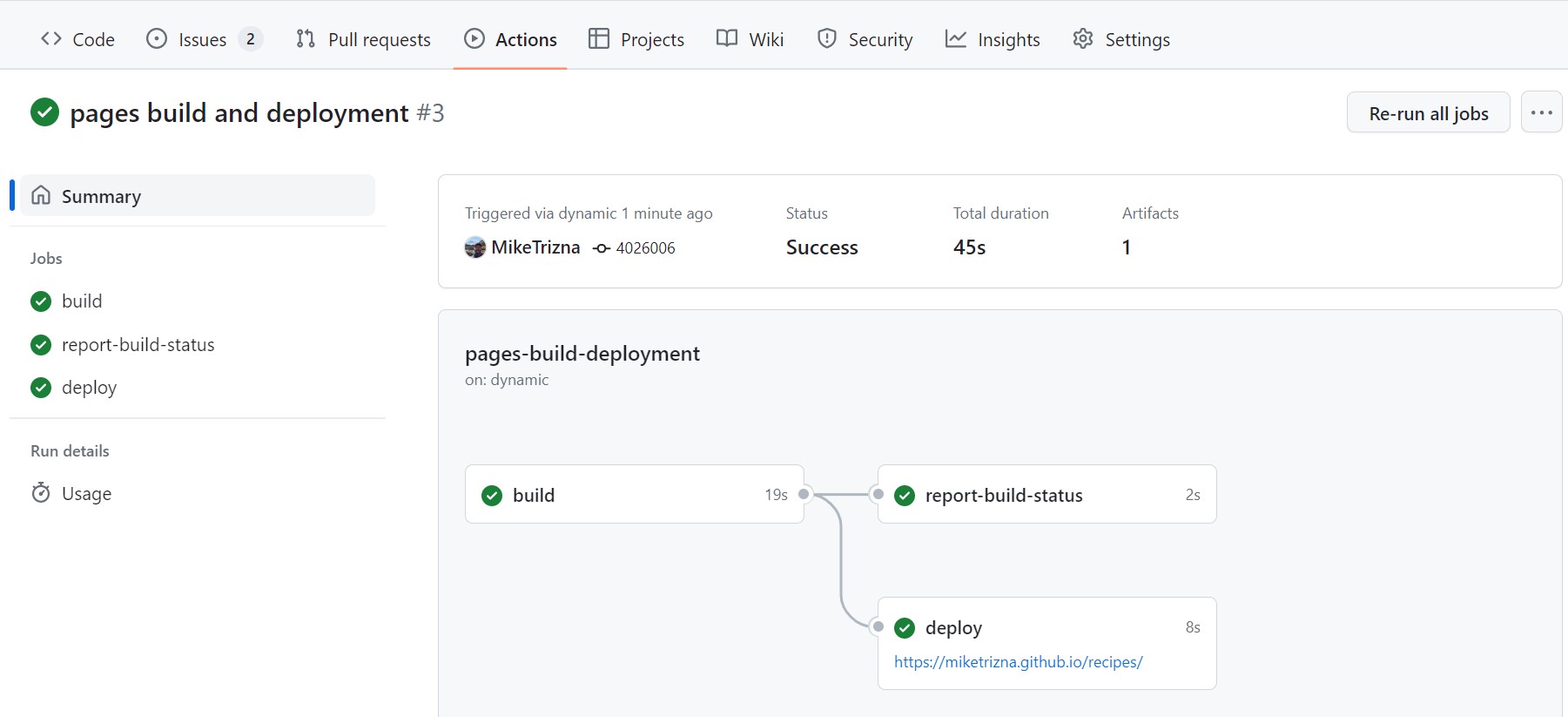Open the Code tab
Image resolution: width=1568 pixels, height=717 pixels.
click(77, 39)
